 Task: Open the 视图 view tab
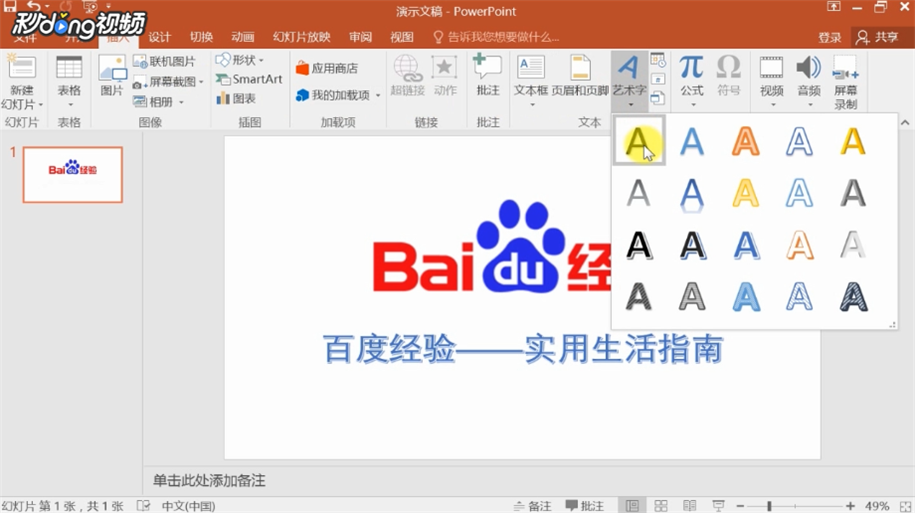tap(401, 37)
